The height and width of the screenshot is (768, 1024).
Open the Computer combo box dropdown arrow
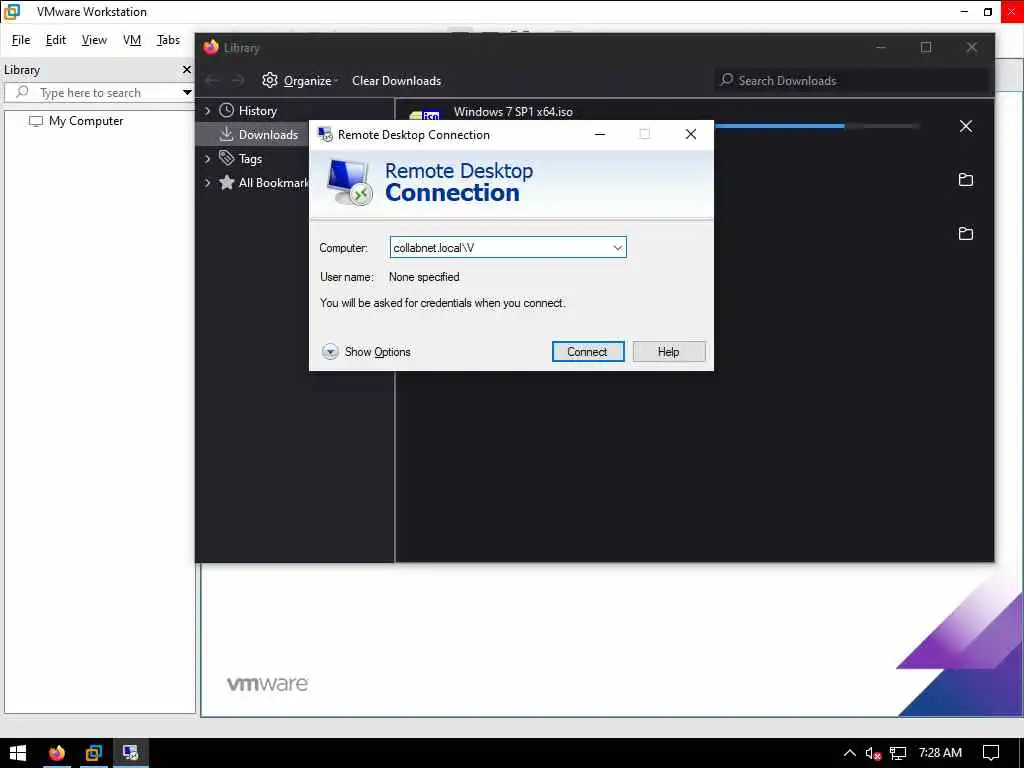[617, 248]
